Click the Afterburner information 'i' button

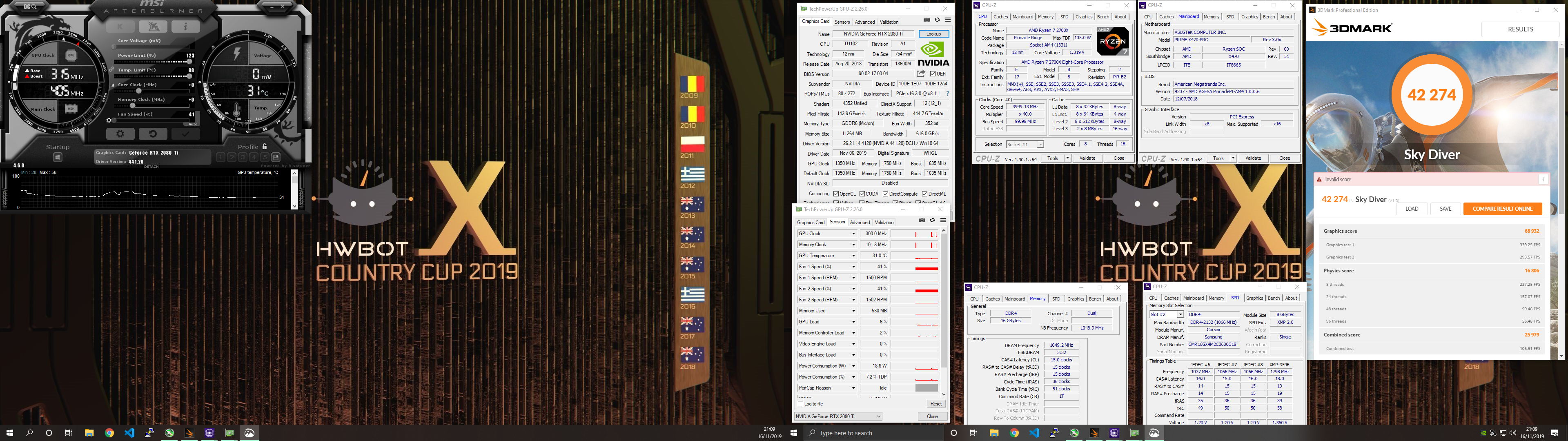tap(186, 26)
